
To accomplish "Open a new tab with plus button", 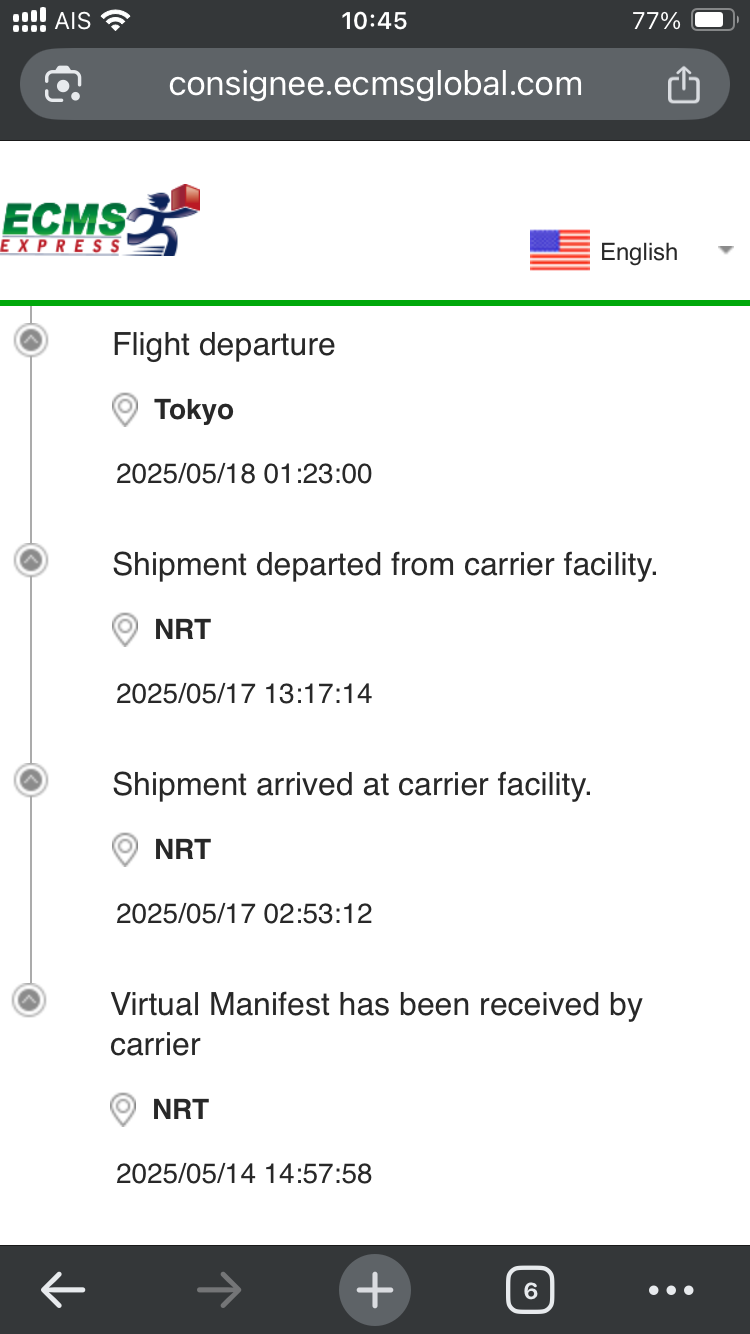I will coord(375,1291).
